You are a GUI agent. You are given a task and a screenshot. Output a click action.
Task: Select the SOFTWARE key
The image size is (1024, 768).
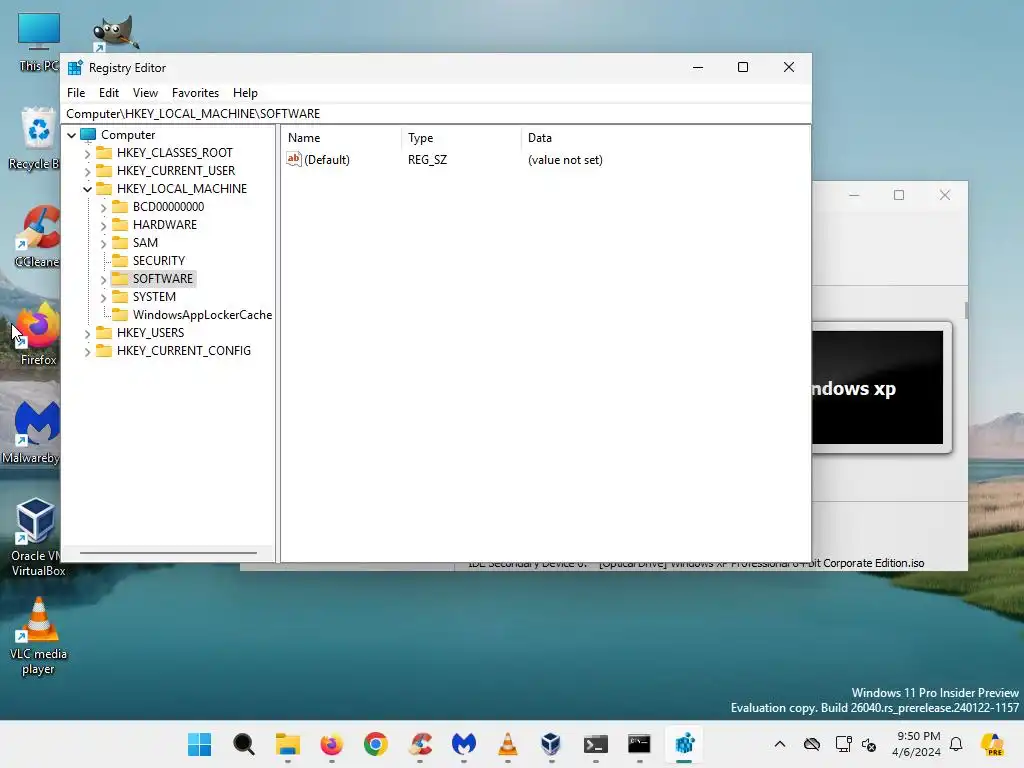[163, 279]
